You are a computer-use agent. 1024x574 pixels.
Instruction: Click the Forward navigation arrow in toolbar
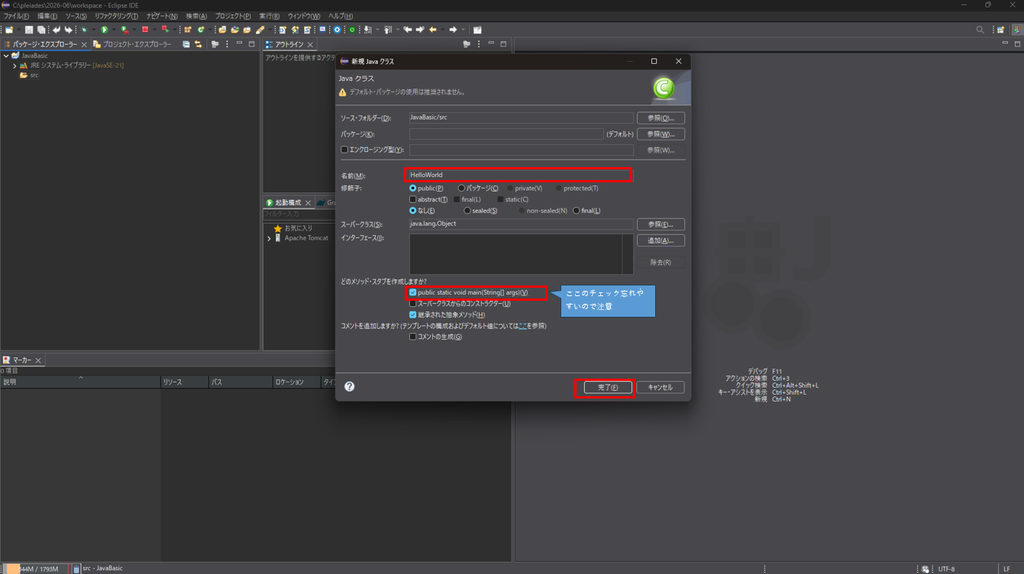pos(453,29)
